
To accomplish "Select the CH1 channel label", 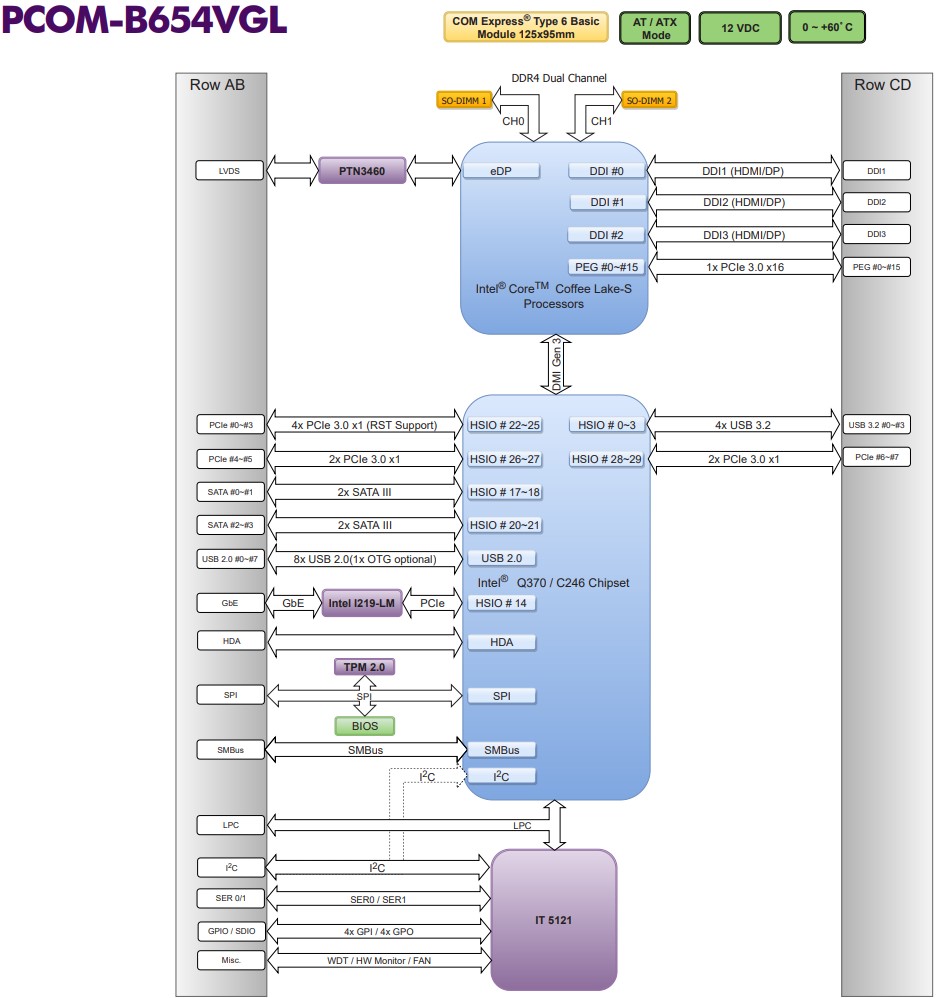I will tap(601, 121).
